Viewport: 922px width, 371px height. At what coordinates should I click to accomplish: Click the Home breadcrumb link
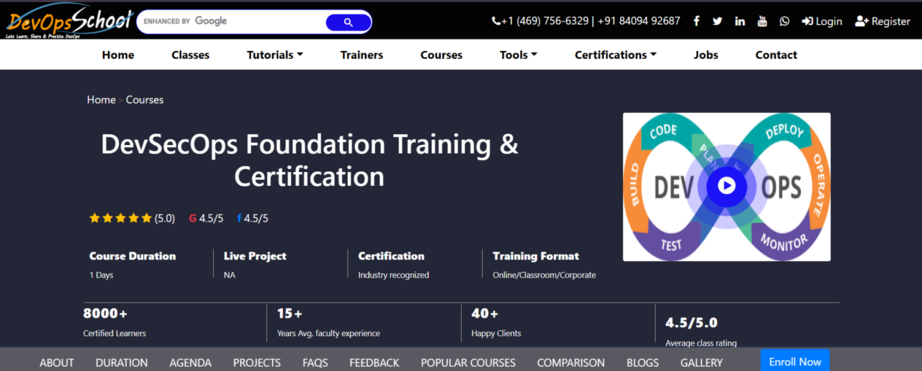click(101, 100)
